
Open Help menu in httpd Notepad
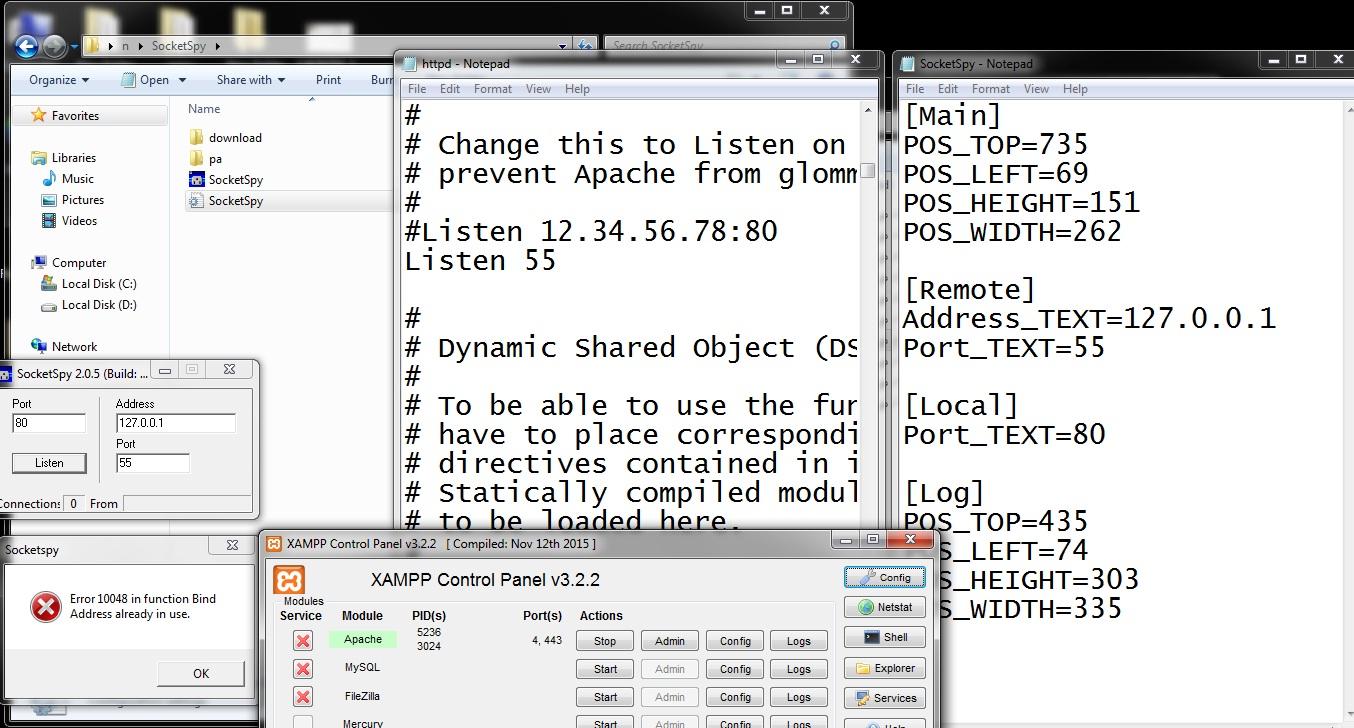[577, 89]
